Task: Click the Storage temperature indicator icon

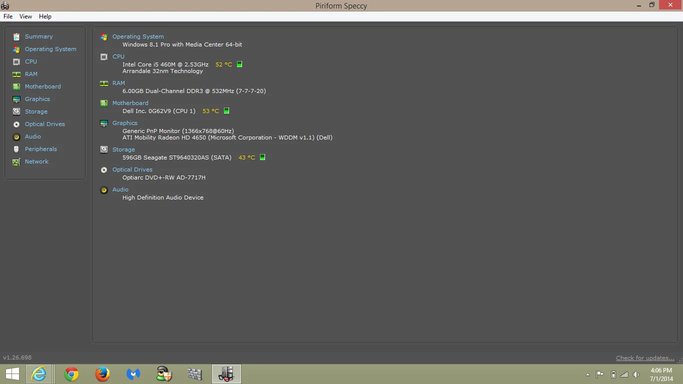Action: (263, 157)
